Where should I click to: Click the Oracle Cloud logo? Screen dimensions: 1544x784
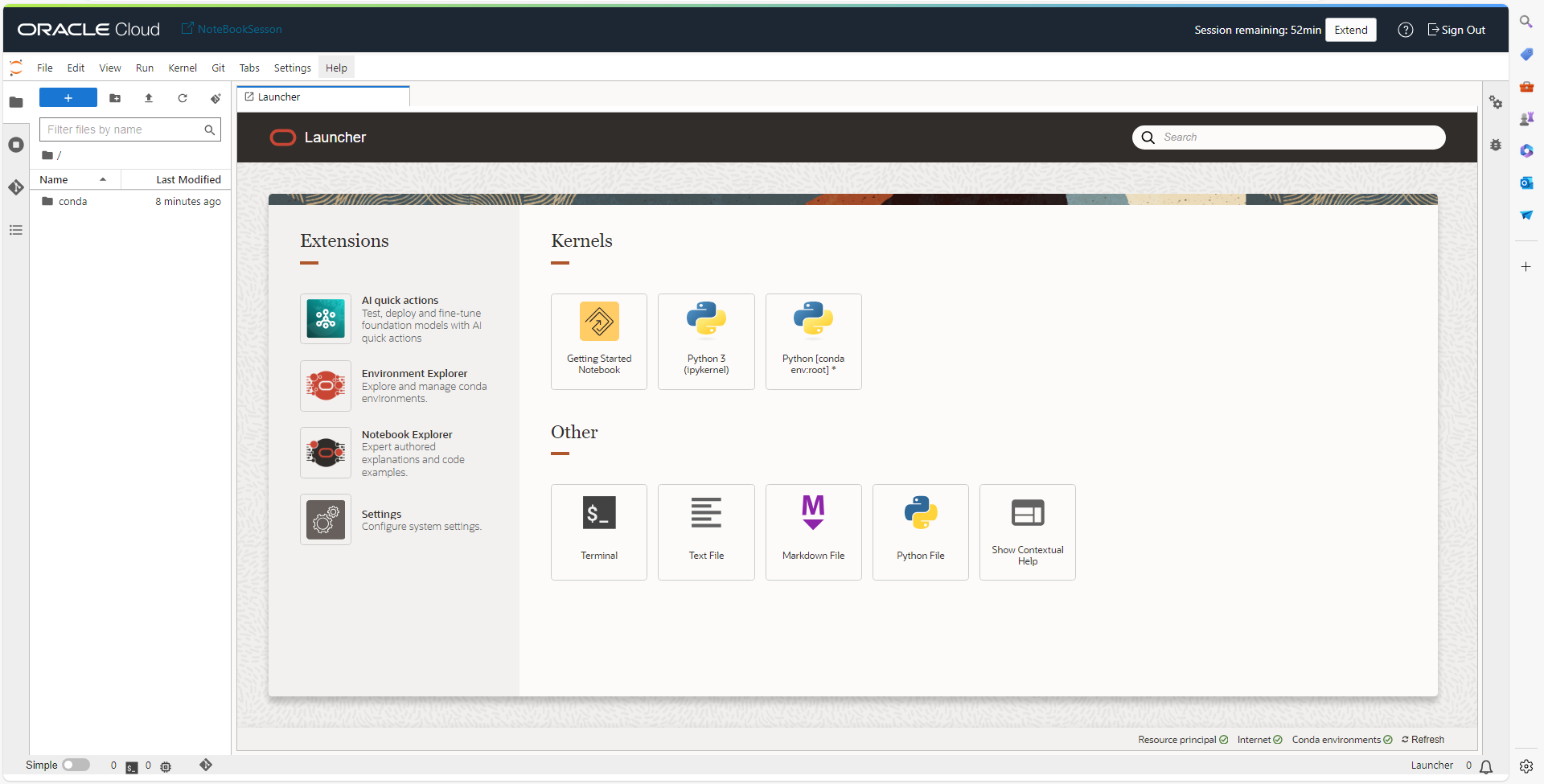click(x=88, y=30)
